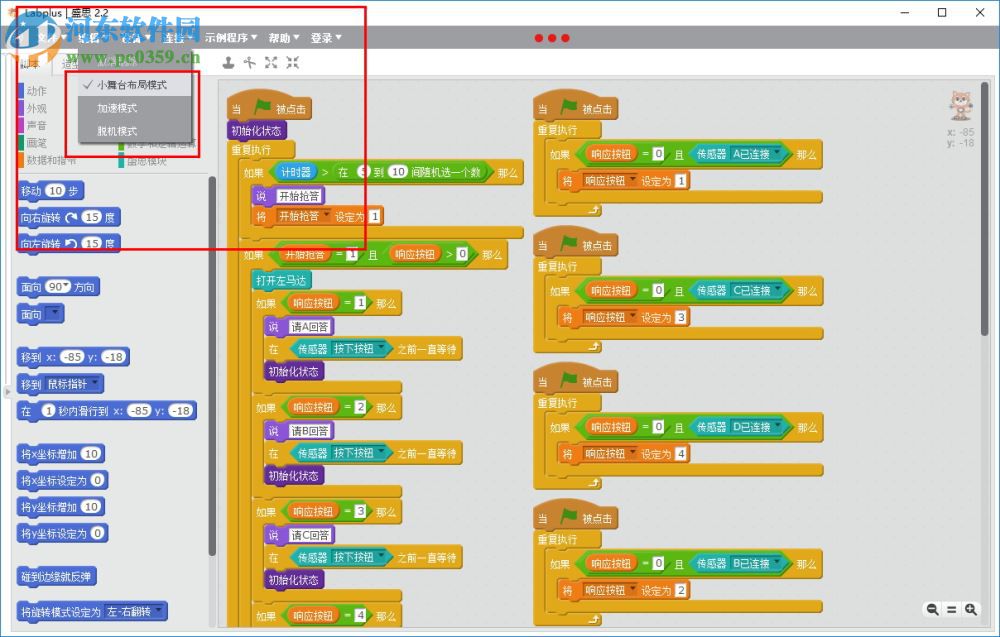The height and width of the screenshot is (637, 1000).
Task: Click counterclockwise arrow on 向左旋转 block
Action: point(71,244)
